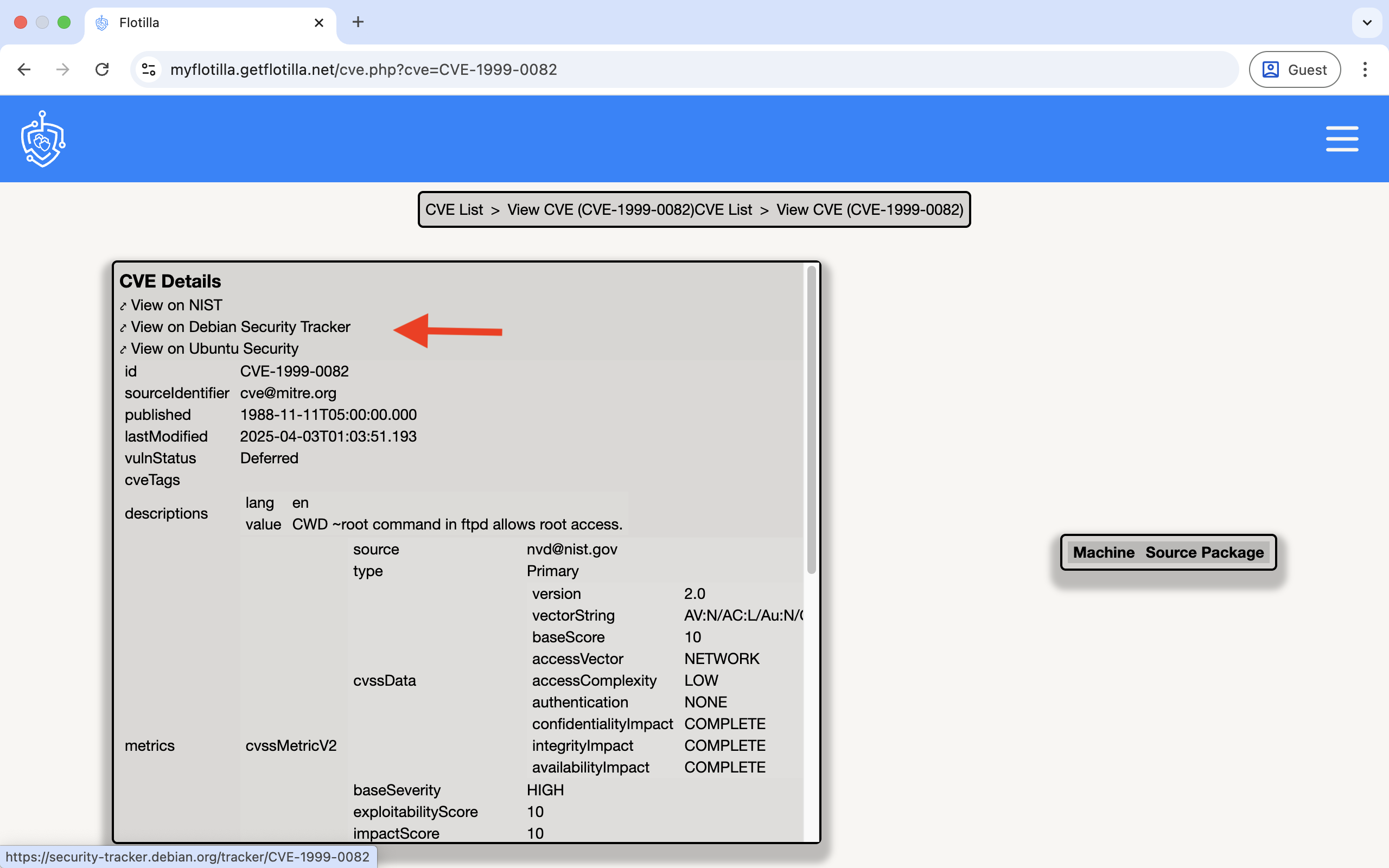Click the CVE Details panel scrollbar

click(811, 419)
